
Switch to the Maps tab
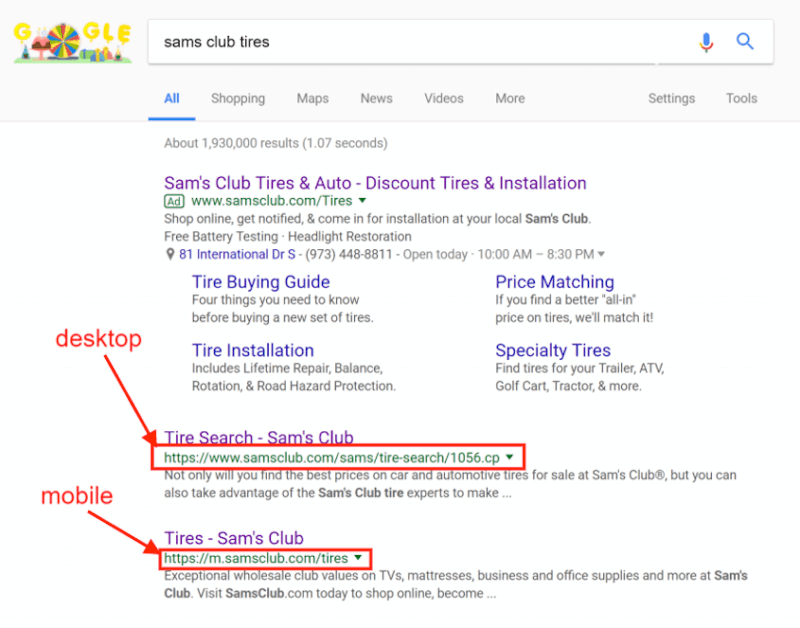[313, 98]
